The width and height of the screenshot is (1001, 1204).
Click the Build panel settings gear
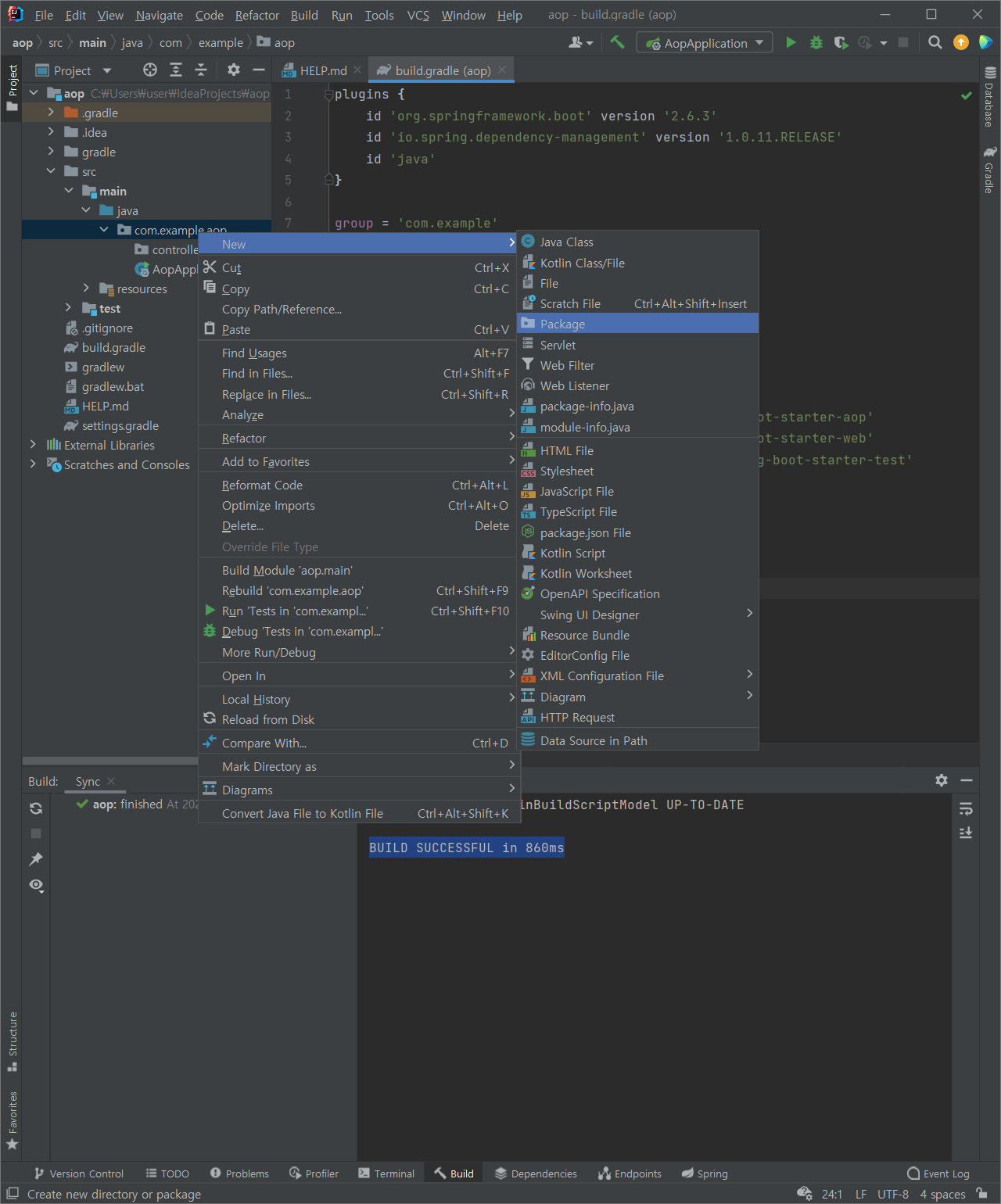[x=942, y=780]
